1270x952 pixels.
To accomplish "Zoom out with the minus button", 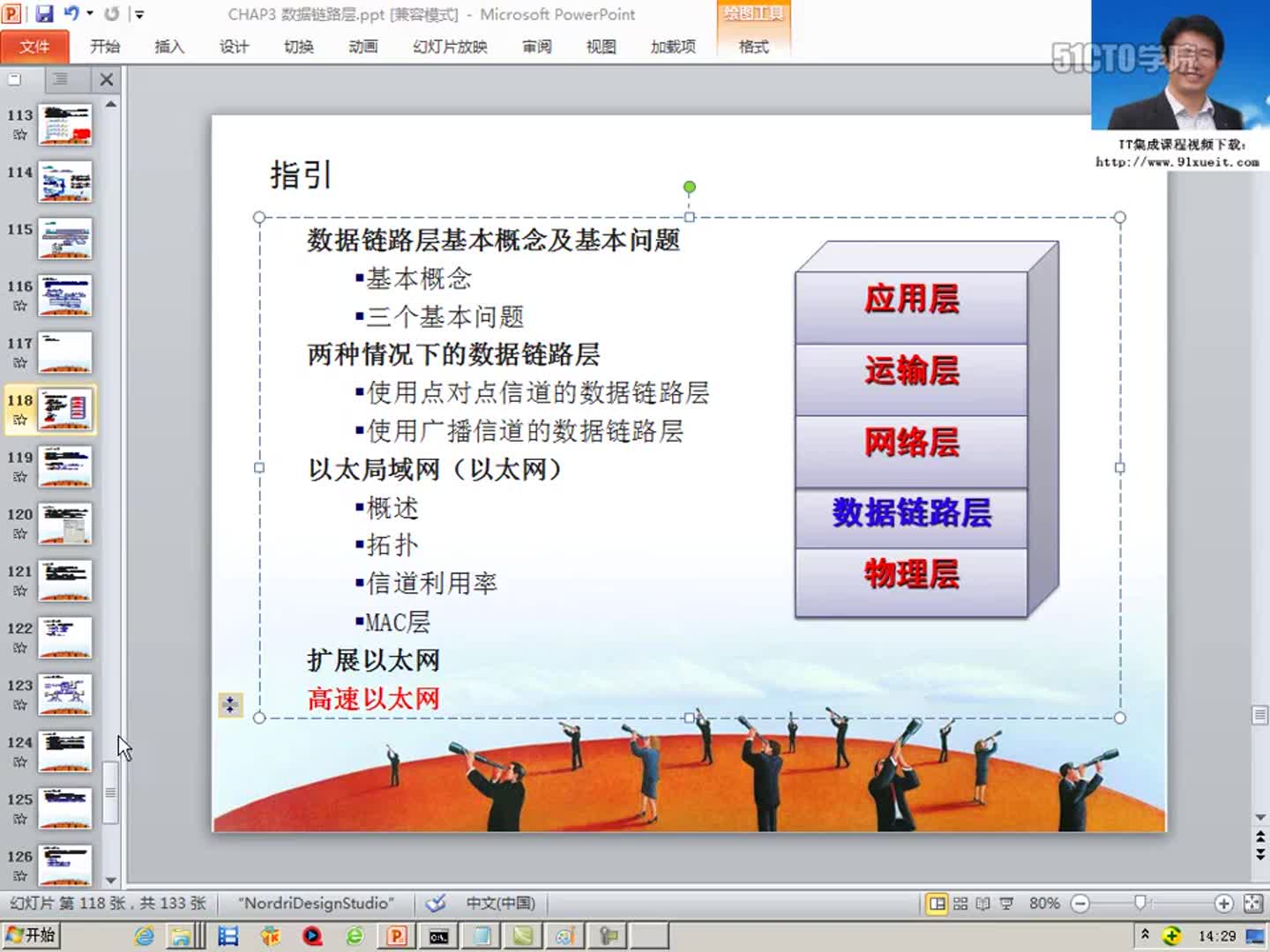I will point(1080,904).
